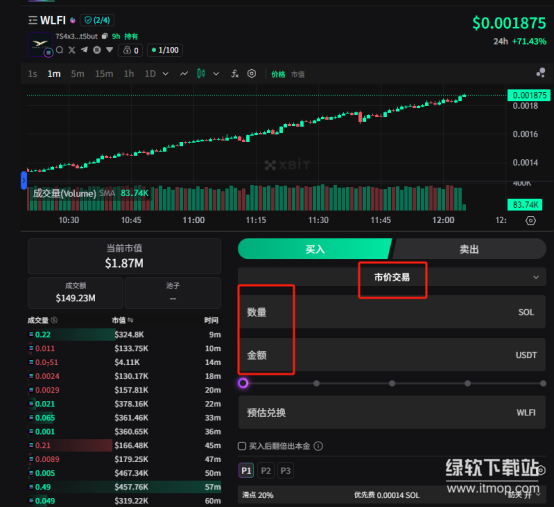The image size is (554, 508).
Task: Click the 优先费 0.00014 SOL setting
Action: [x=387, y=495]
